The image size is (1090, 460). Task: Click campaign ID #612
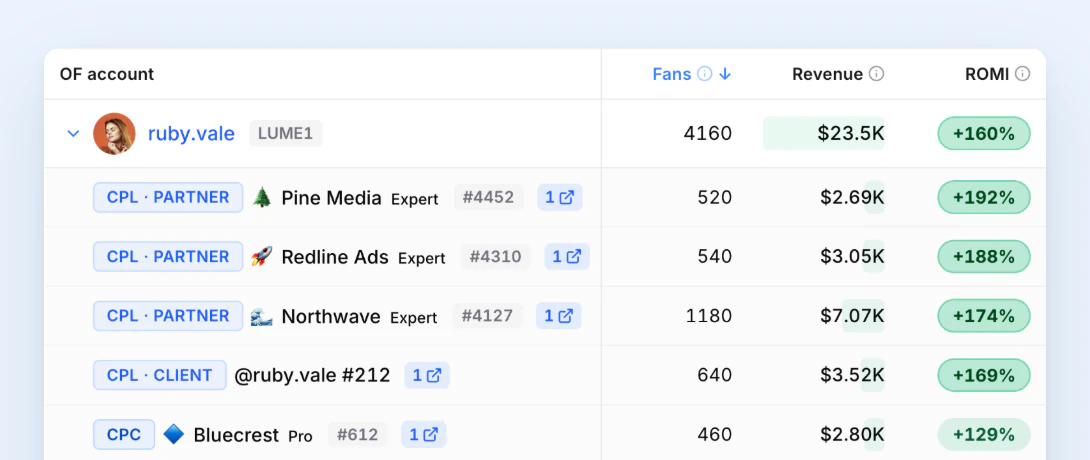click(357, 435)
